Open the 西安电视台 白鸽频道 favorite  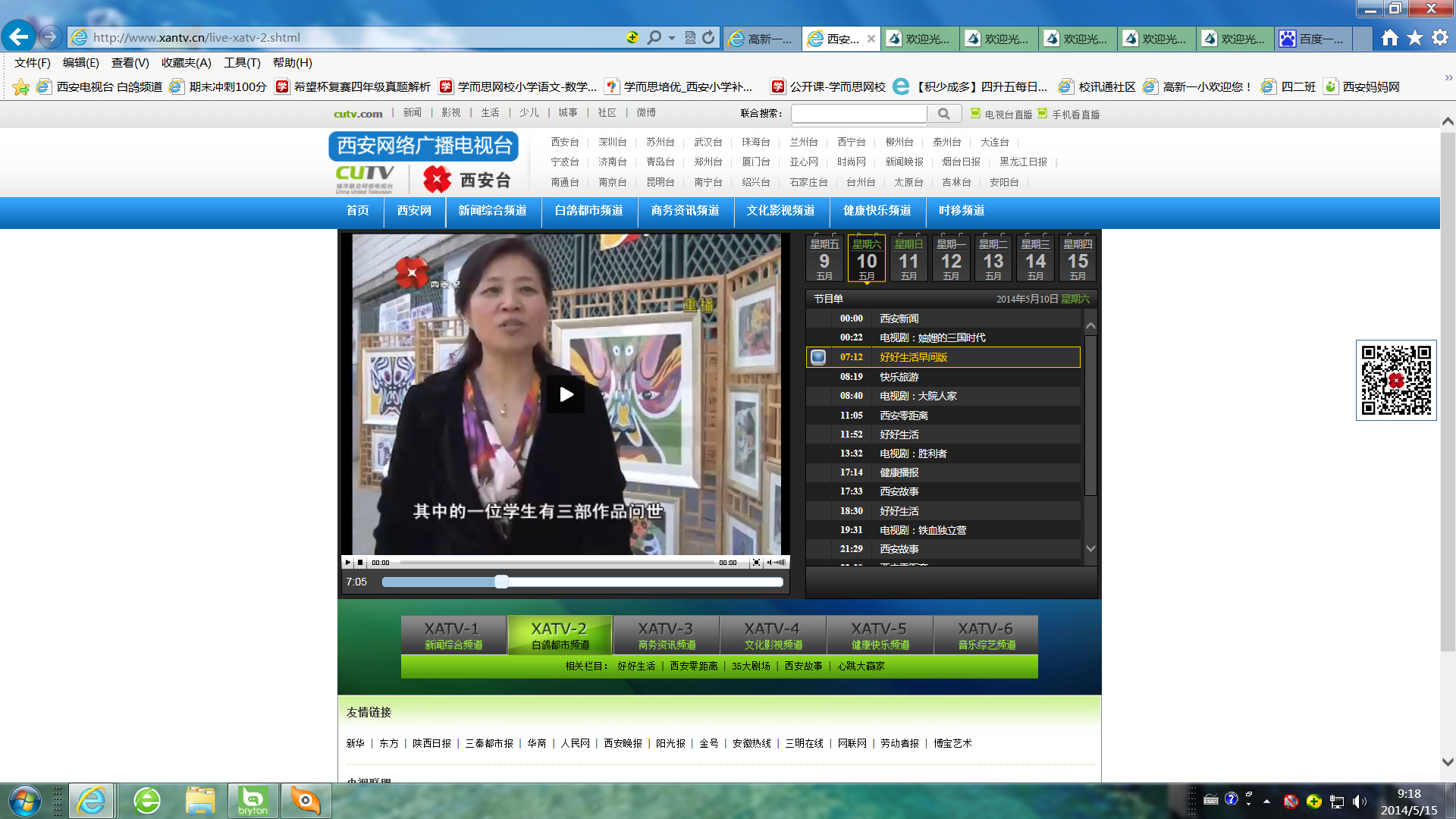click(x=100, y=87)
